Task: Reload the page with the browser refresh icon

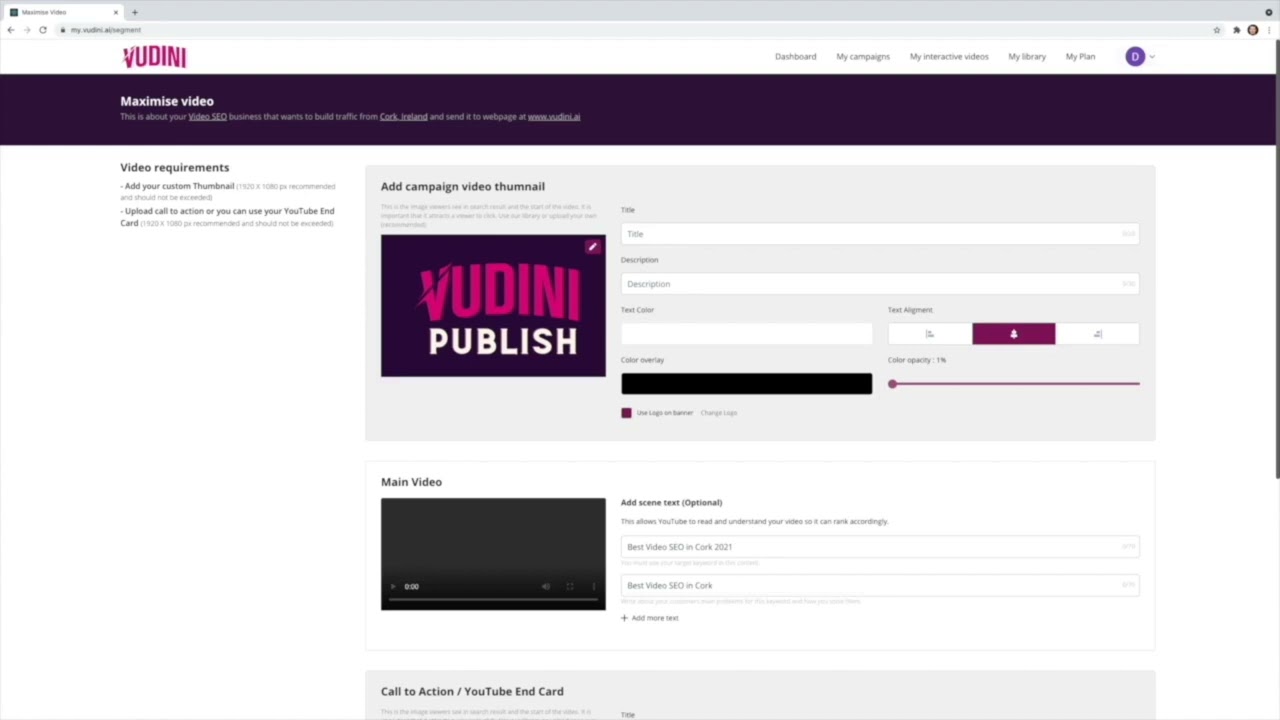Action: [x=43, y=30]
